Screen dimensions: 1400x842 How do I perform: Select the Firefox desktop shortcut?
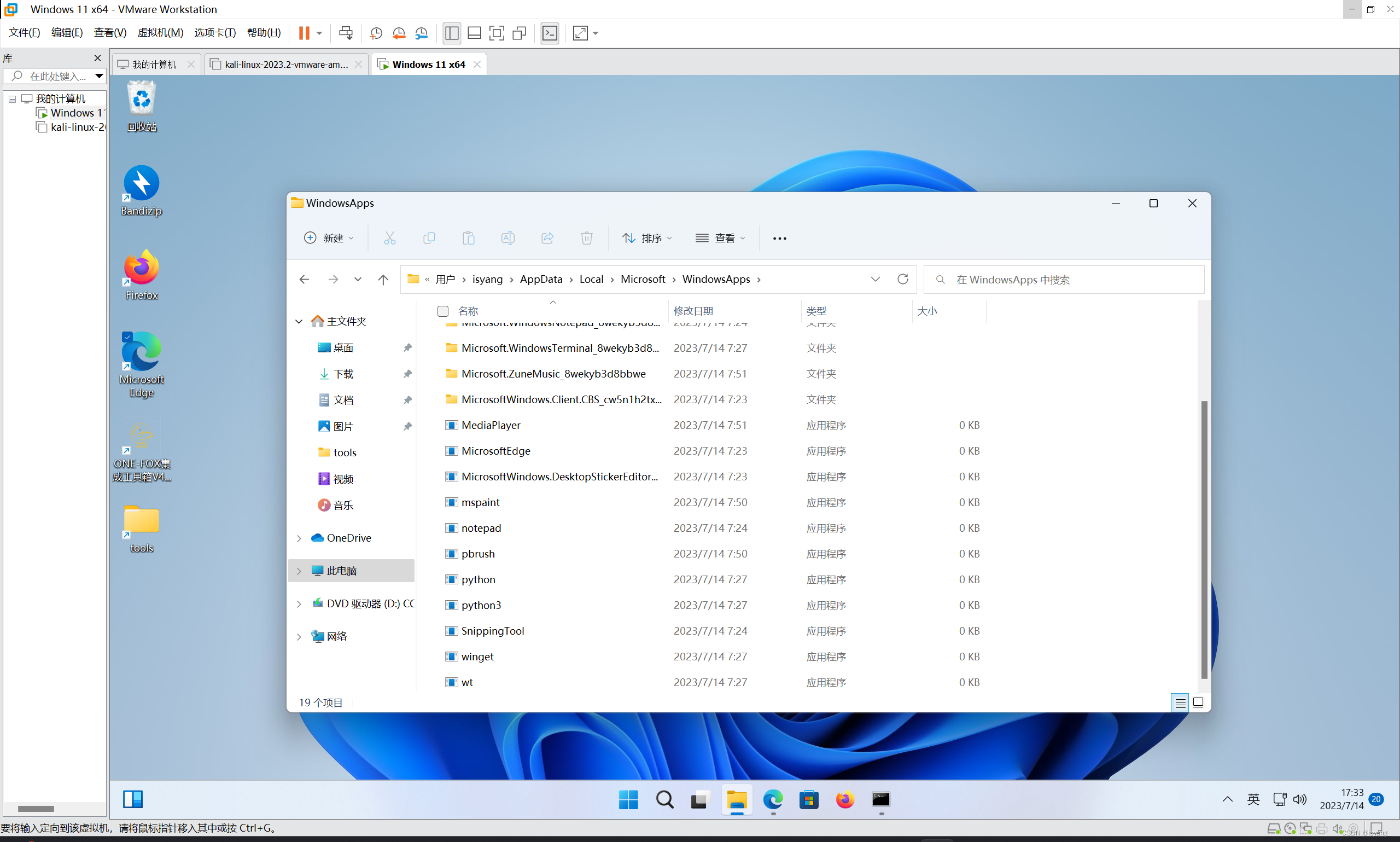pos(141,275)
